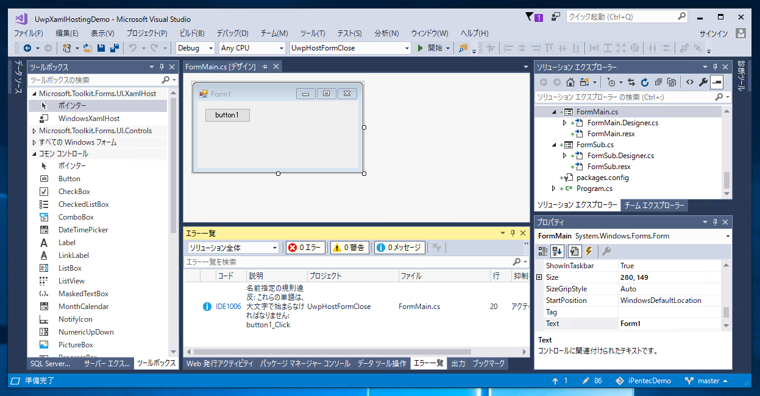The width and height of the screenshot is (760, 396).
Task: Click Categorized view icon in Properties panel
Action: pos(543,251)
